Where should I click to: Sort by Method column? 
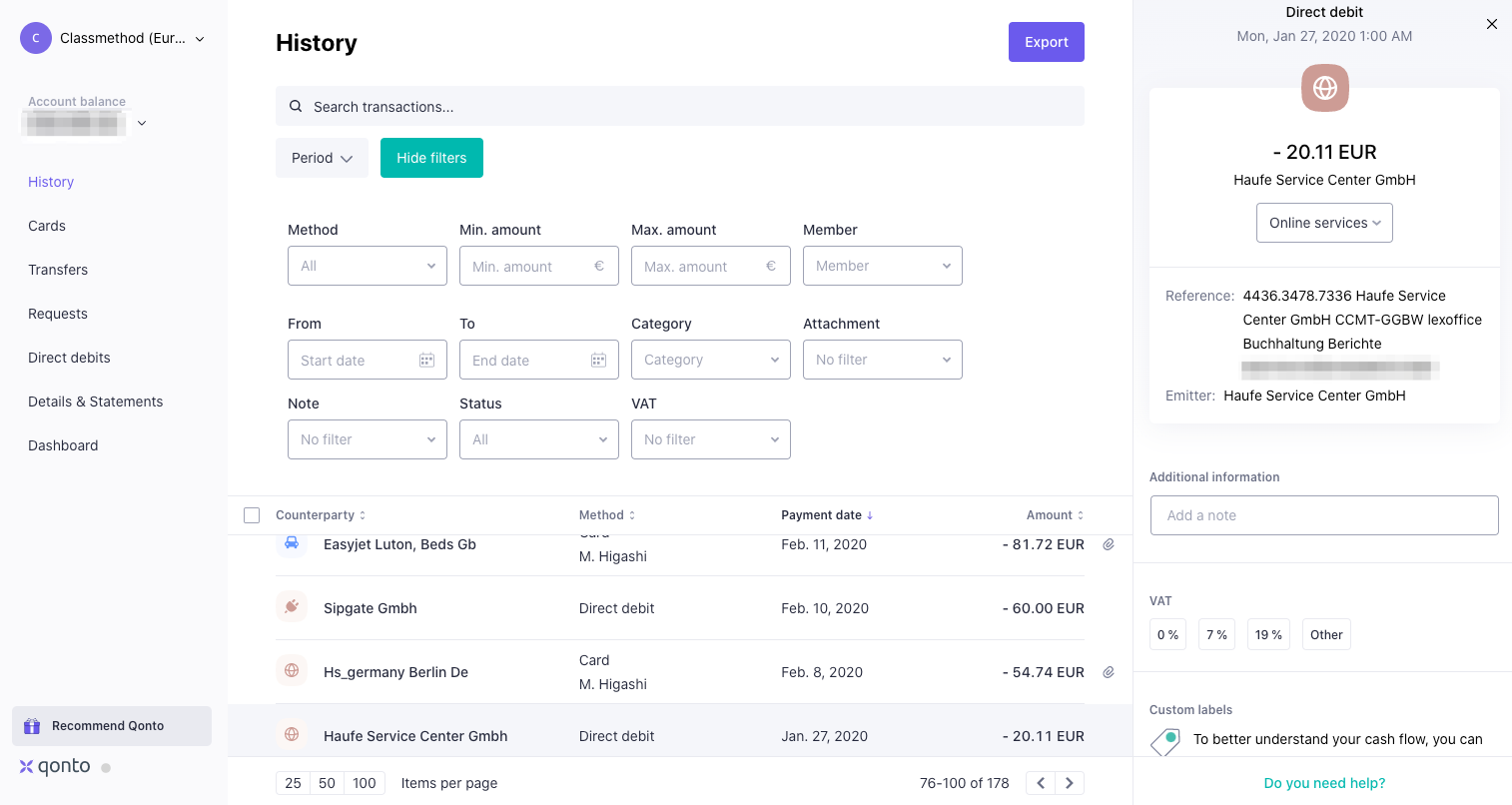click(607, 515)
